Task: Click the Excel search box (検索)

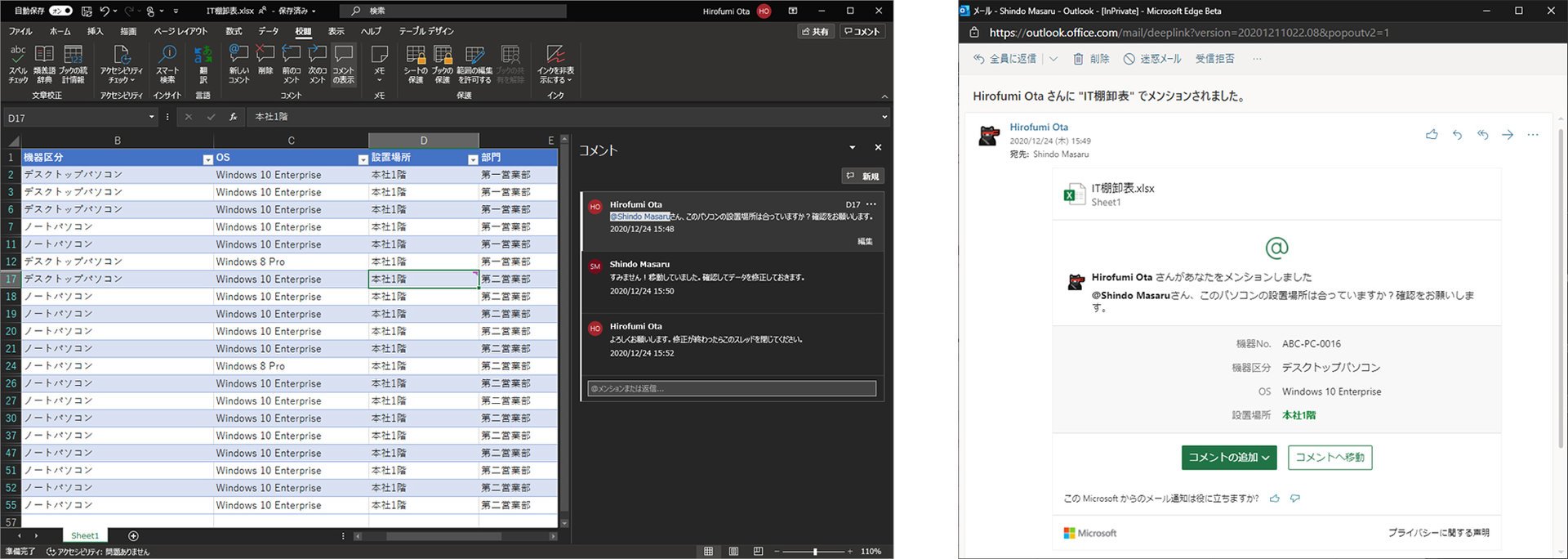Action: (453, 11)
